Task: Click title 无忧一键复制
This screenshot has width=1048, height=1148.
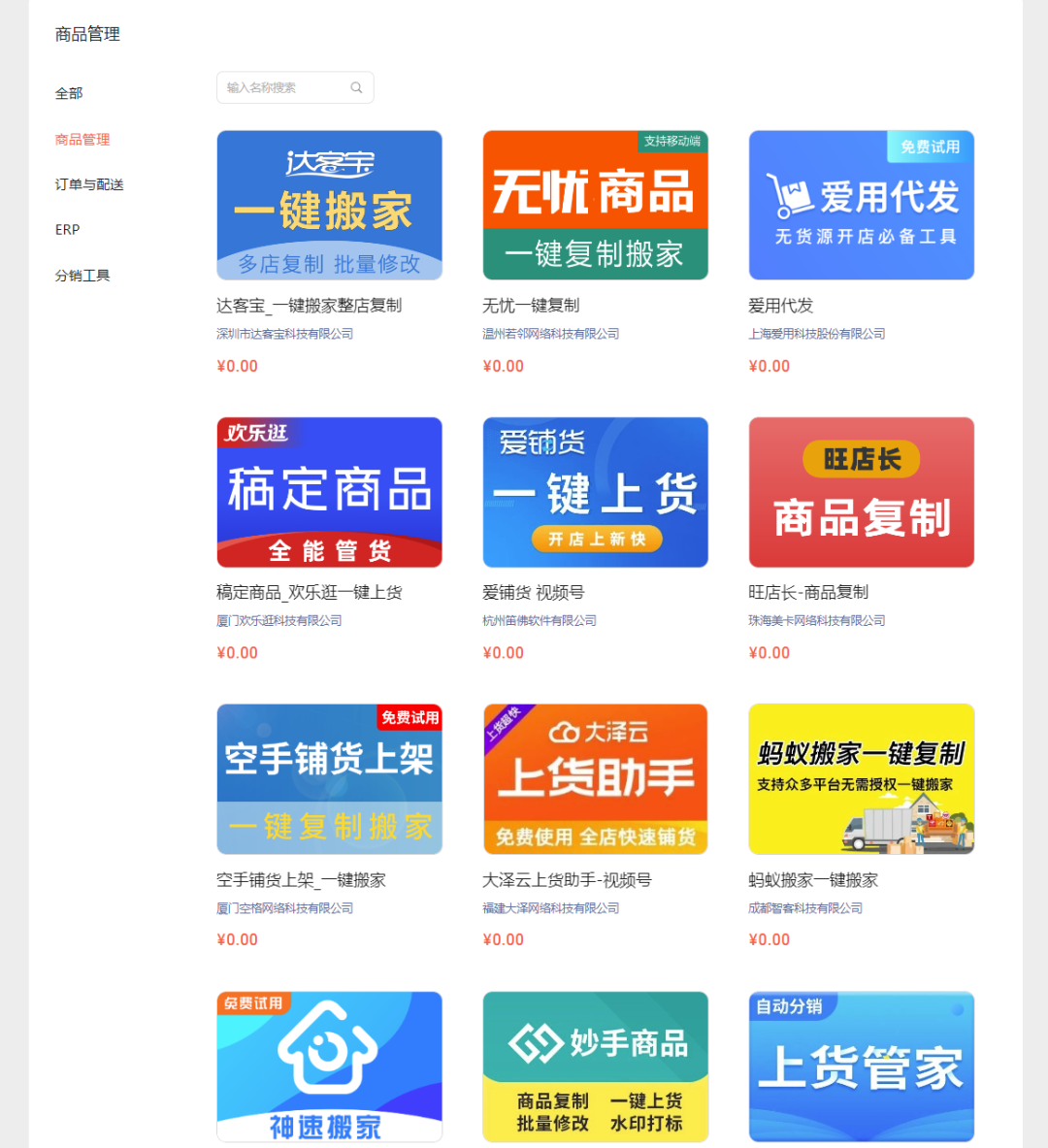Action: 531,306
